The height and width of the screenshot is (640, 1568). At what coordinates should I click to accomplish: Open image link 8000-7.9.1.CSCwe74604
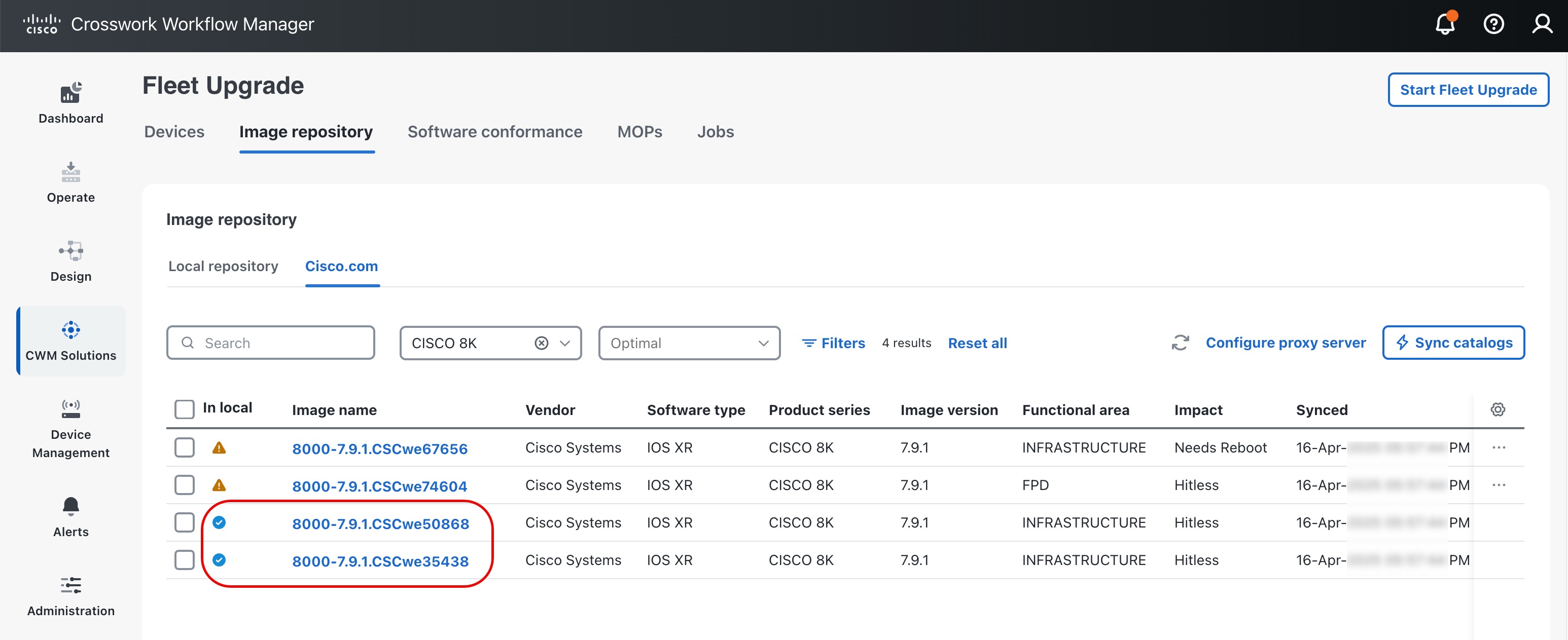(x=380, y=486)
